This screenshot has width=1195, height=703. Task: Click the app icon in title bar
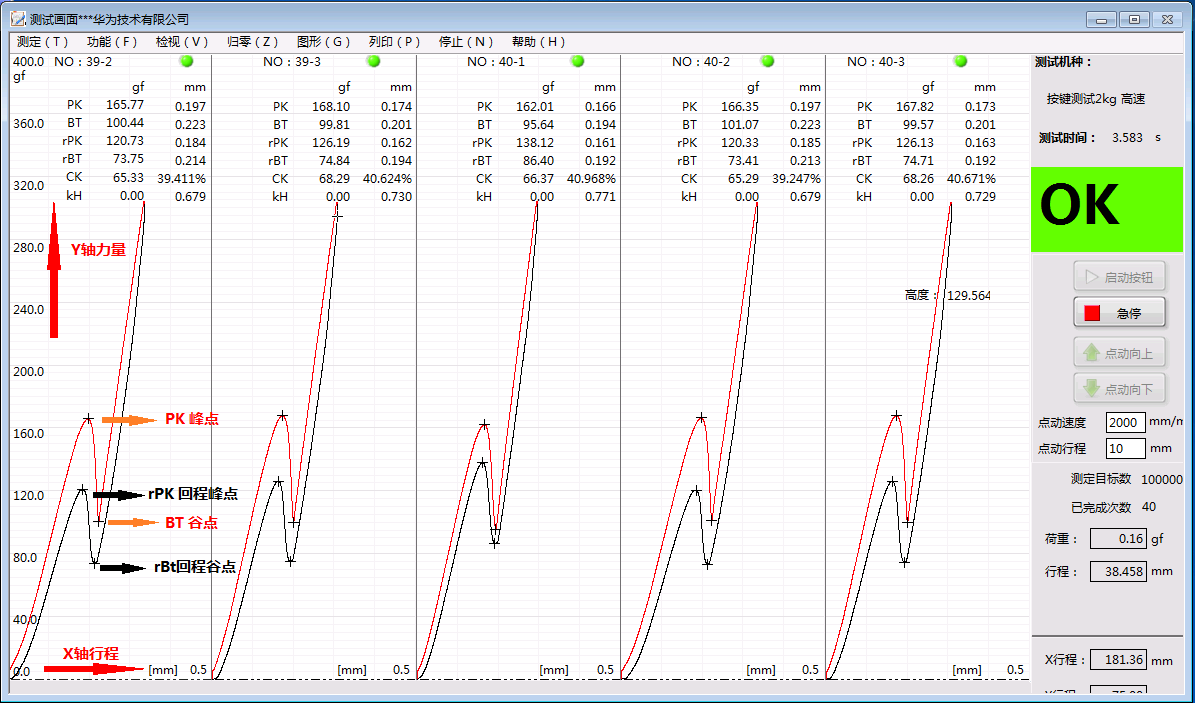point(17,19)
